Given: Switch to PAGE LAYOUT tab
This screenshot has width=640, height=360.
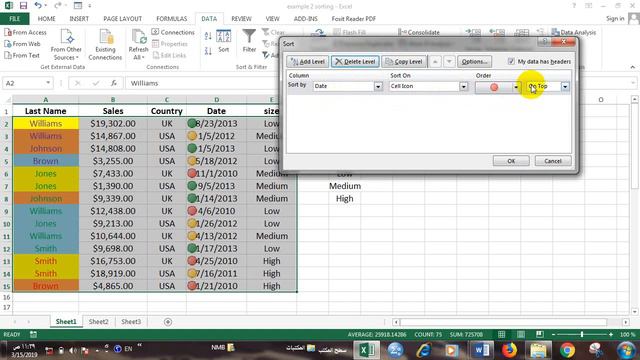Looking at the screenshot, I should [x=122, y=19].
